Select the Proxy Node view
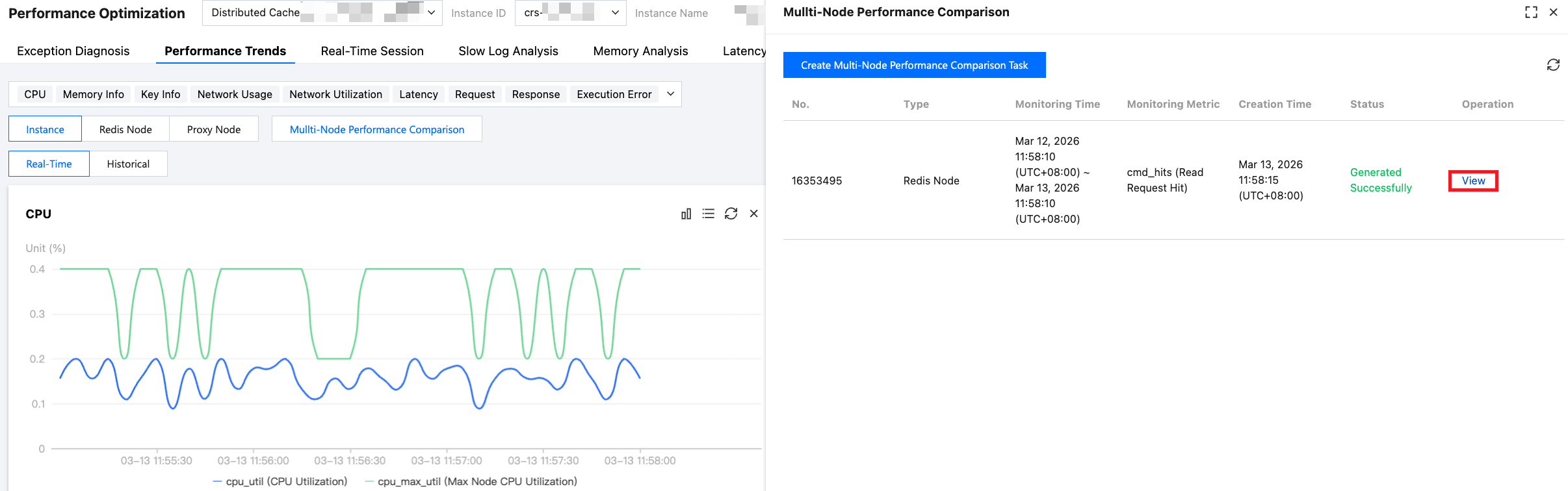This screenshot has width=1568, height=491. point(213,129)
